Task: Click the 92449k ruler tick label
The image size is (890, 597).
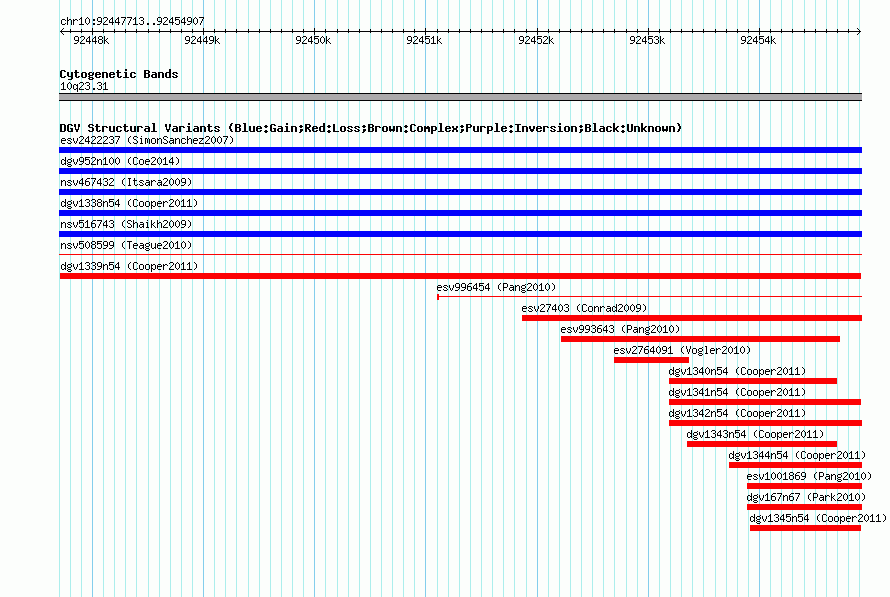Action: (x=202, y=40)
